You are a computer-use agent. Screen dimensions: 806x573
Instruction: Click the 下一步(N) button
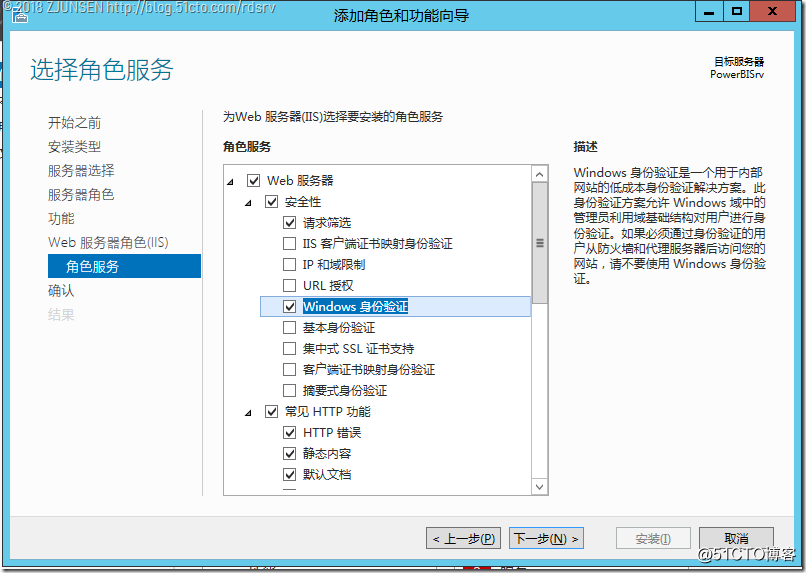coord(546,539)
